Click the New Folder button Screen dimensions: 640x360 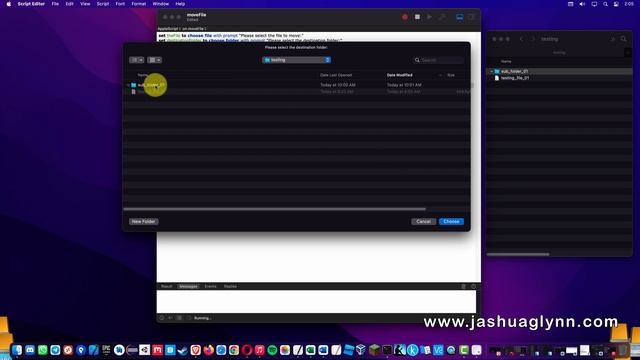(143, 221)
